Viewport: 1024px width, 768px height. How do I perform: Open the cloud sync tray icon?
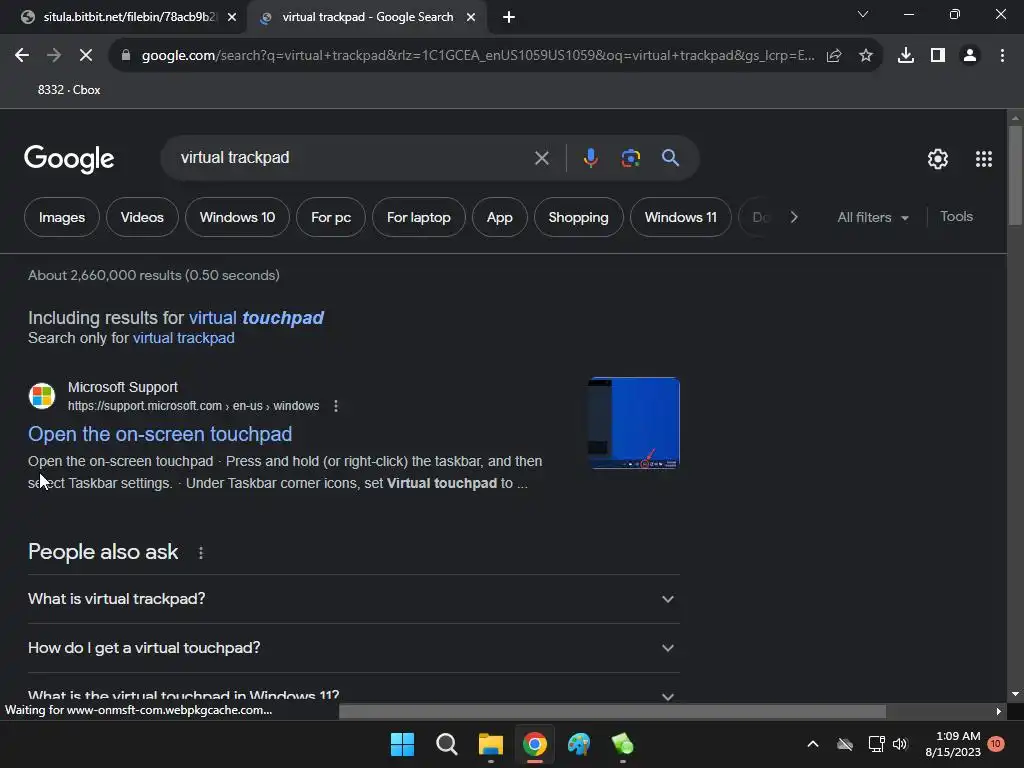[x=845, y=744]
